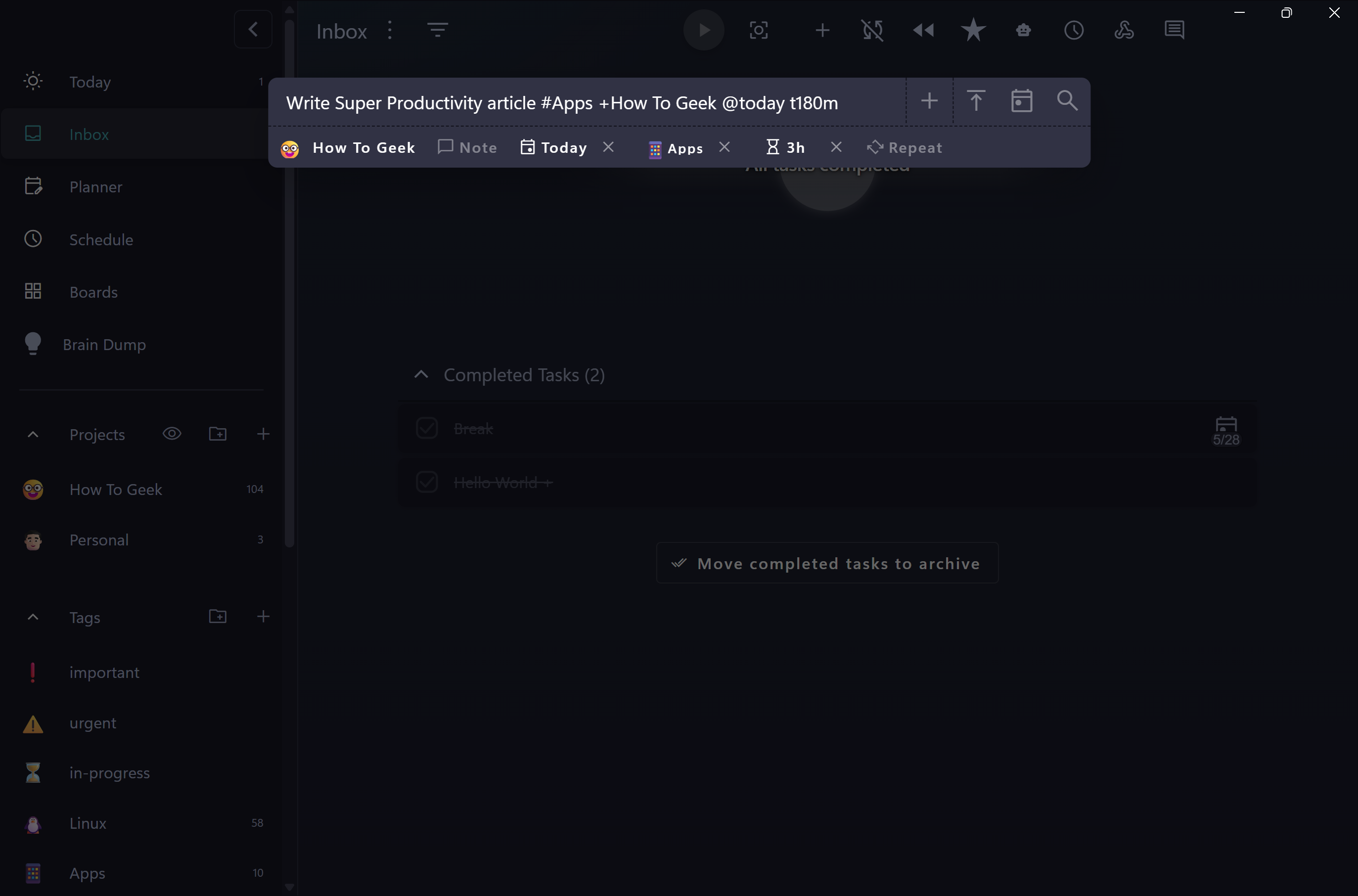Change the How To Geek project chip
This screenshot has width=1358, height=896.
click(x=348, y=148)
